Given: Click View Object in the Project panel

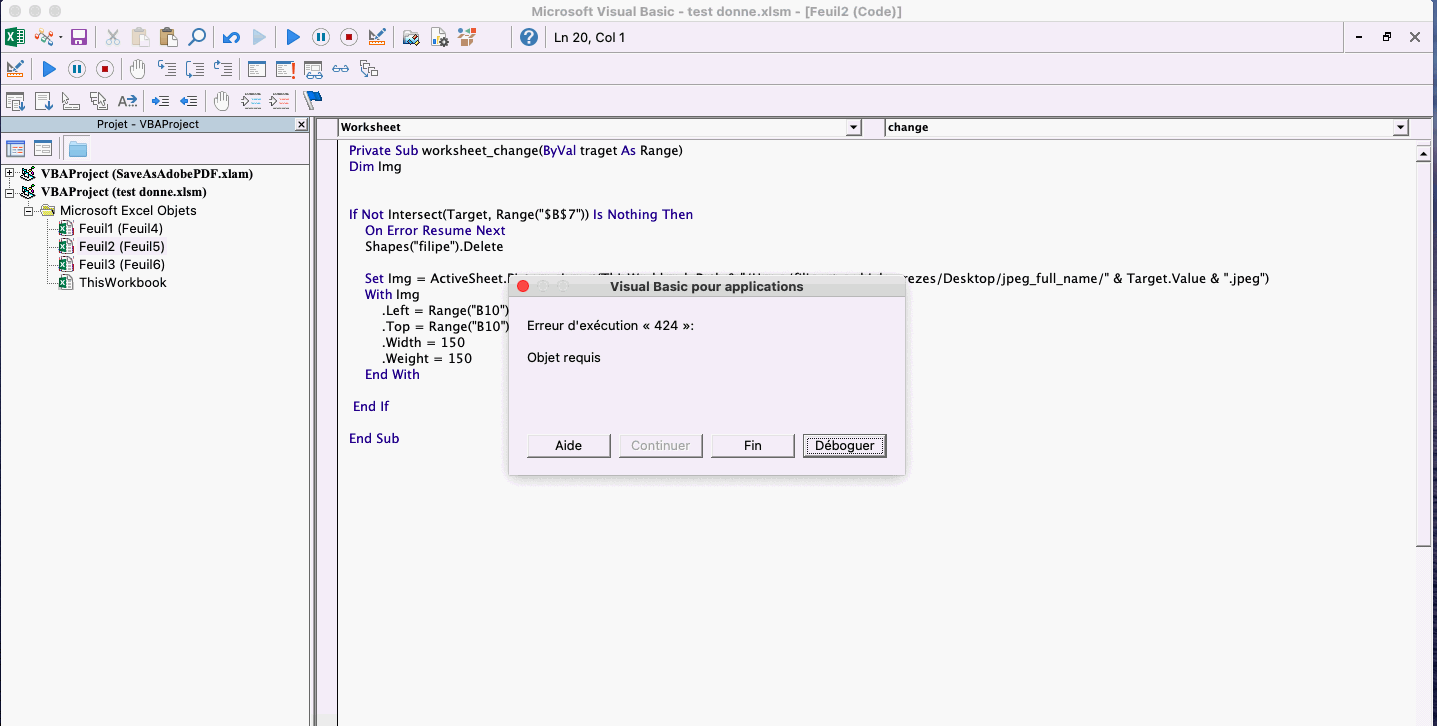Looking at the screenshot, I should [43, 149].
